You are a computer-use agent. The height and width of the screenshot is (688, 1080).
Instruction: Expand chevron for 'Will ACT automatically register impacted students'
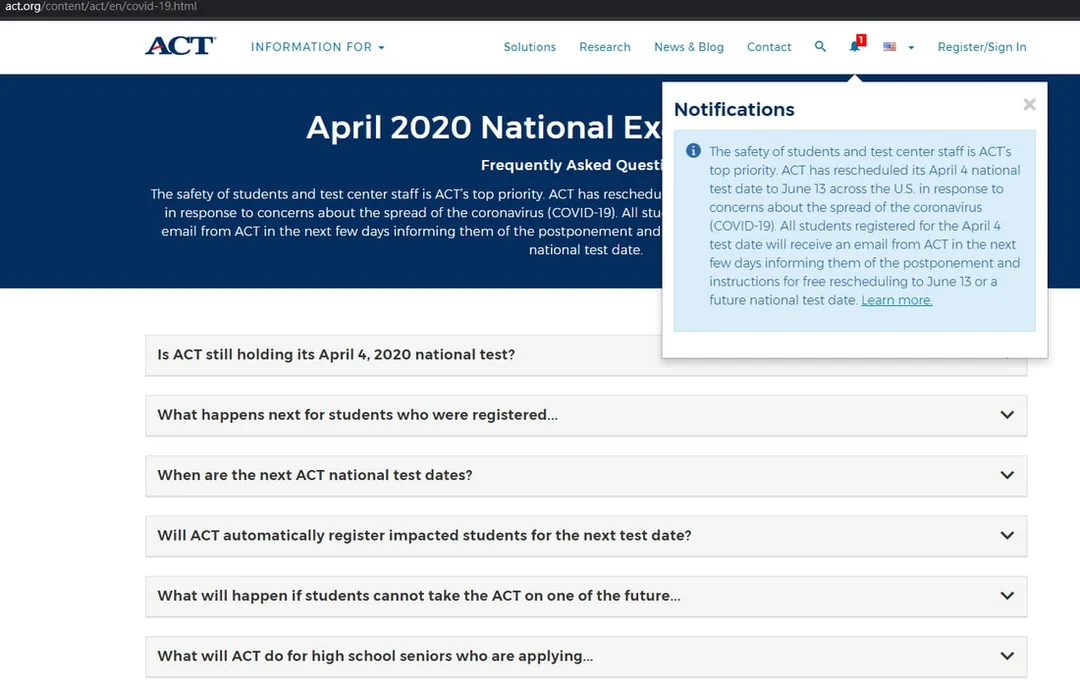(x=1007, y=535)
